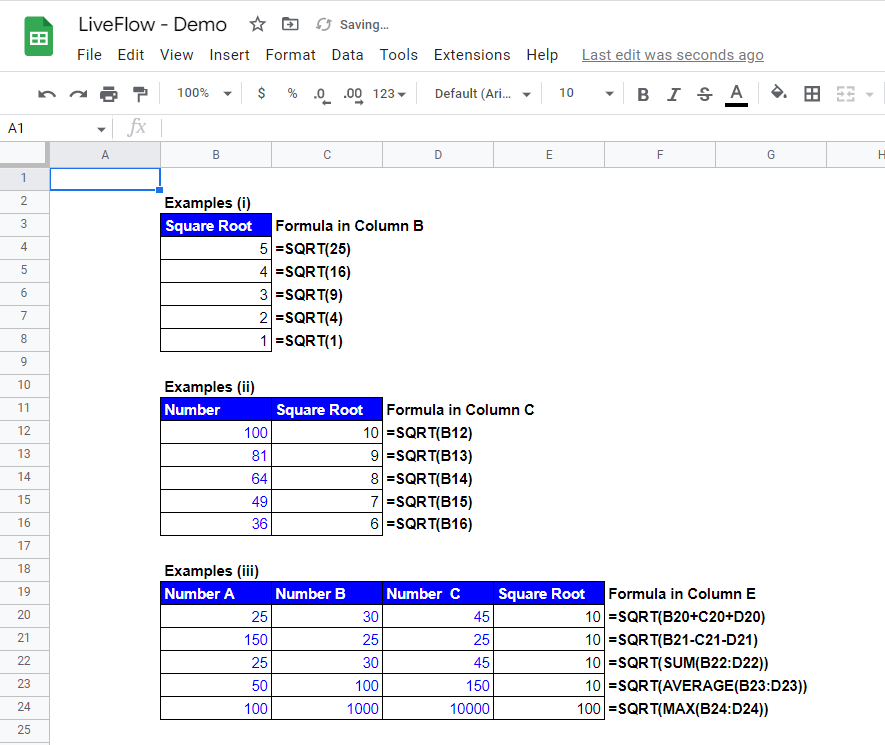This screenshot has width=885, height=745.
Task: Click the merge cells icon
Action: [845, 94]
